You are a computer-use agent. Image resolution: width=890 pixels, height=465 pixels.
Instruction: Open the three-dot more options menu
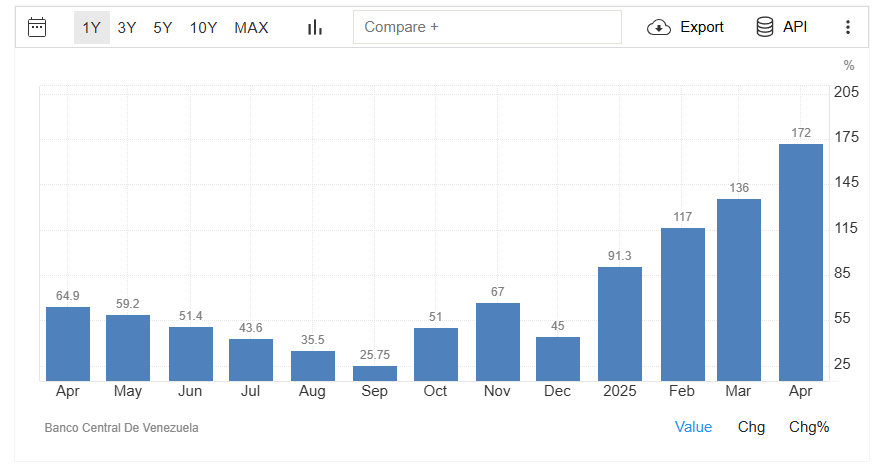(848, 27)
